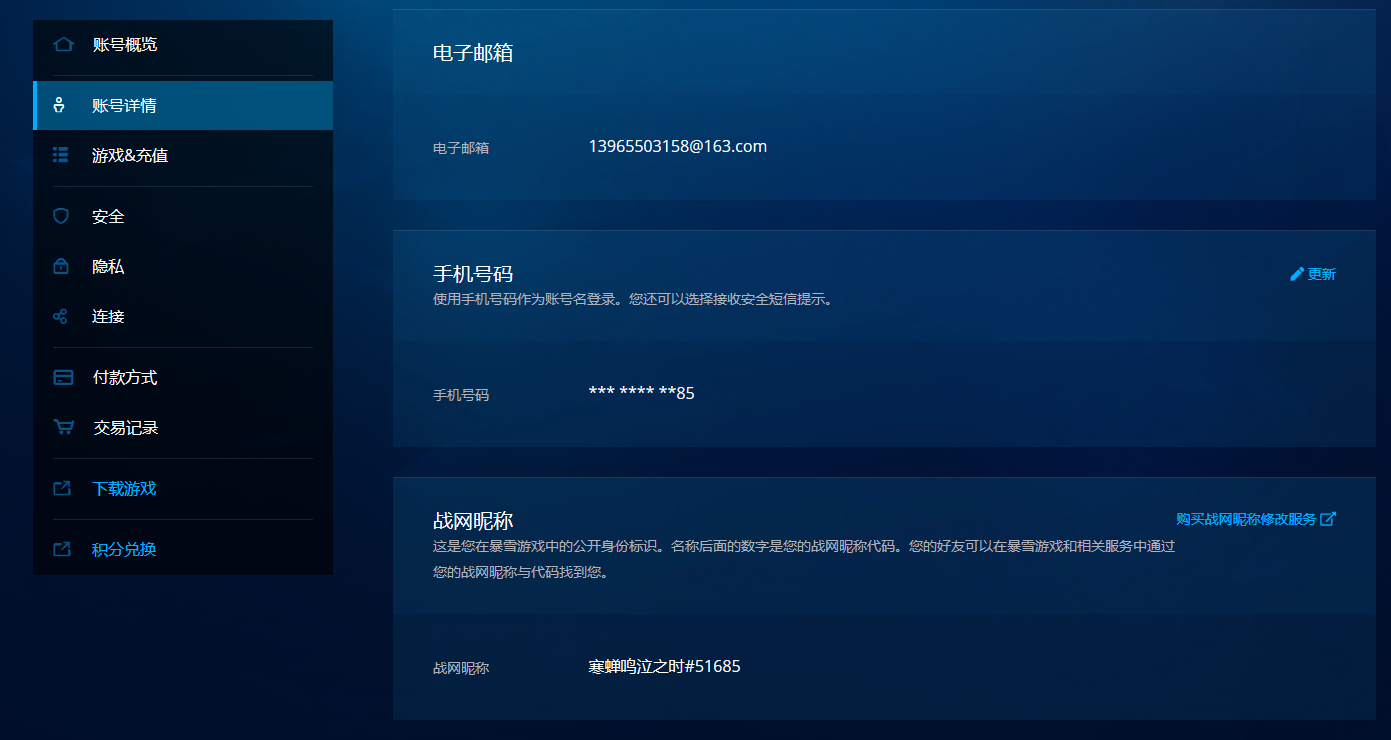
Task: Click the lock icon beside 隐私
Action: pyautogui.click(x=60, y=266)
